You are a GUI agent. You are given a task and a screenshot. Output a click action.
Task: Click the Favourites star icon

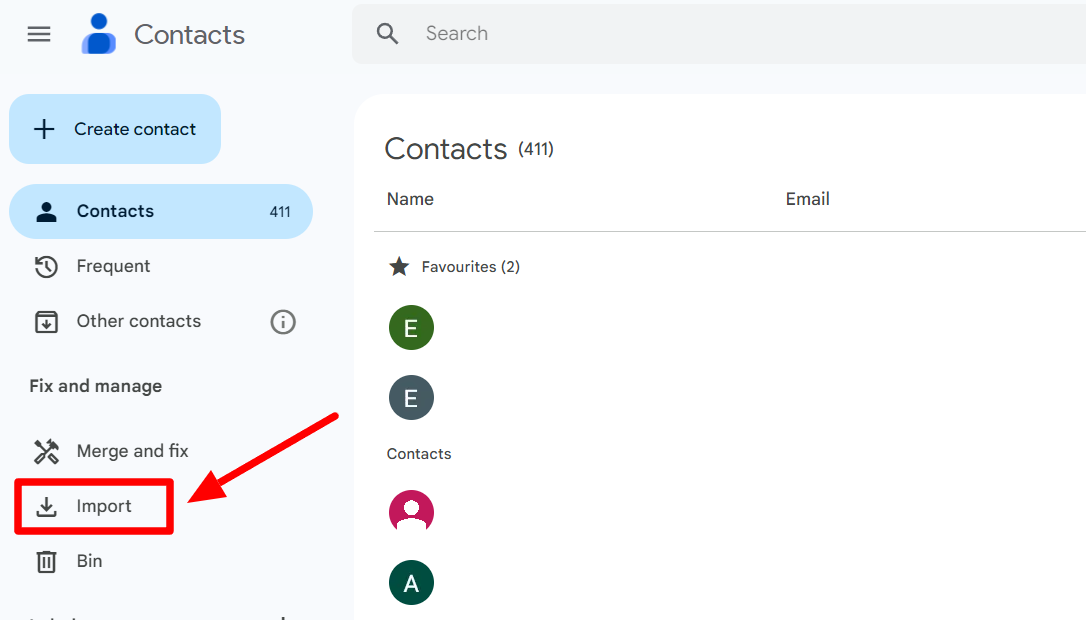click(x=399, y=267)
